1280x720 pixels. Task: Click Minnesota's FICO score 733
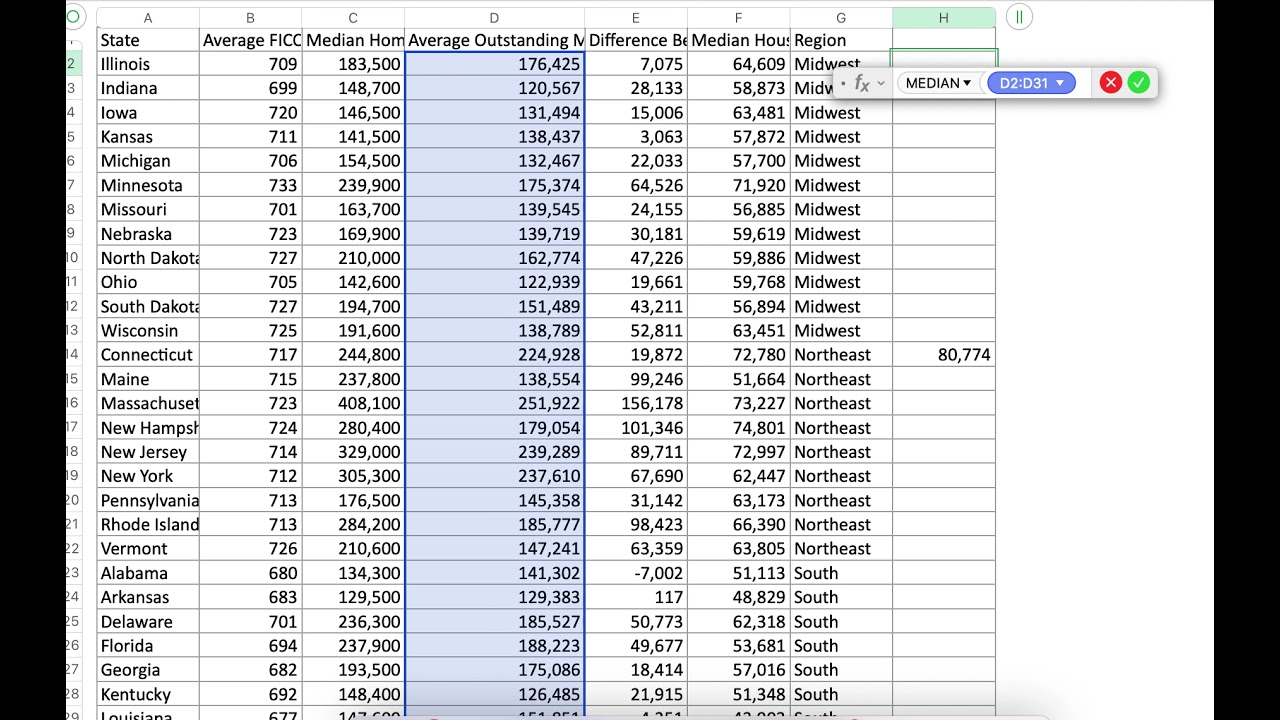(x=250, y=185)
